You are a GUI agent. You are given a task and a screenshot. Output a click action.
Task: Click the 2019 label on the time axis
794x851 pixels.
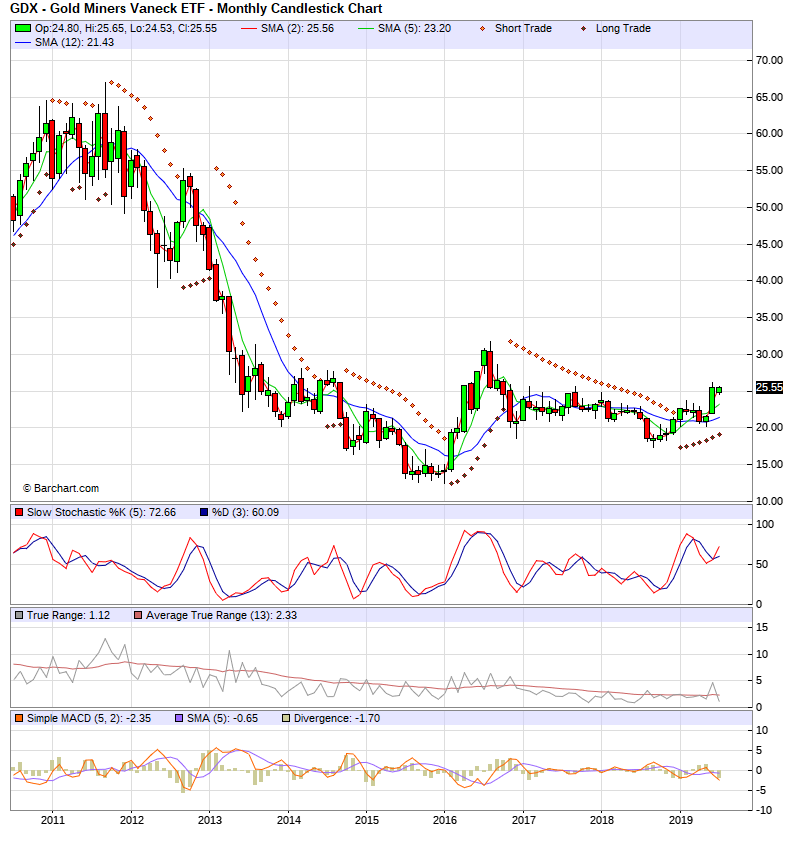tap(680, 820)
